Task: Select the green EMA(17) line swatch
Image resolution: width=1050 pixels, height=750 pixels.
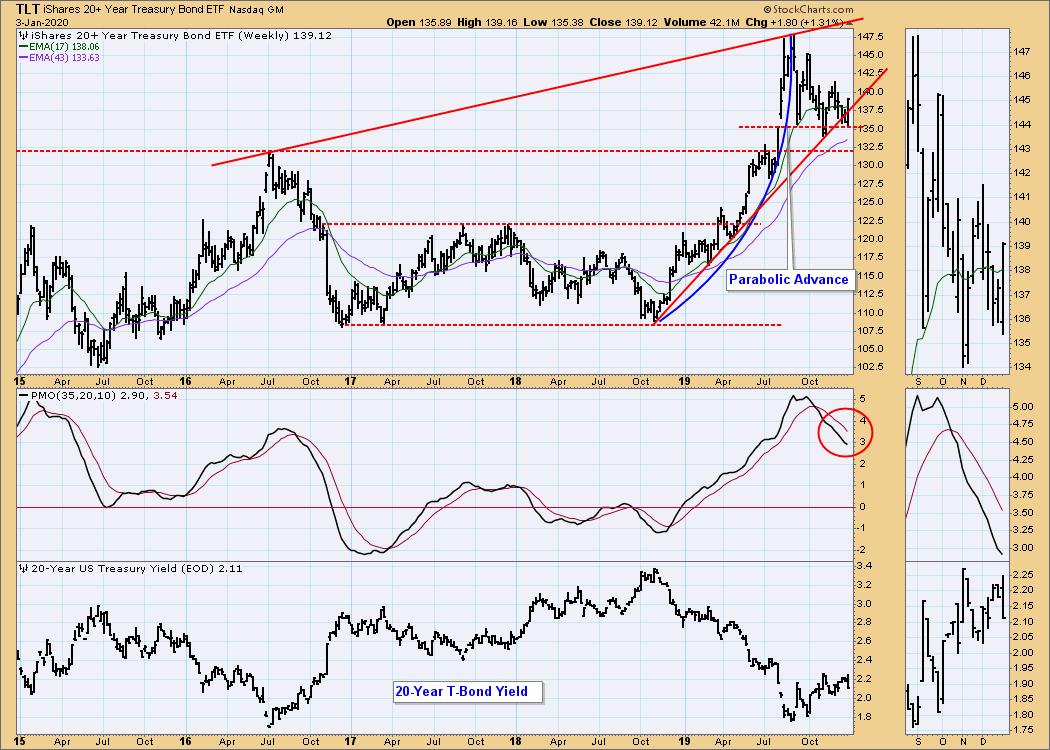Action: [x=24, y=47]
